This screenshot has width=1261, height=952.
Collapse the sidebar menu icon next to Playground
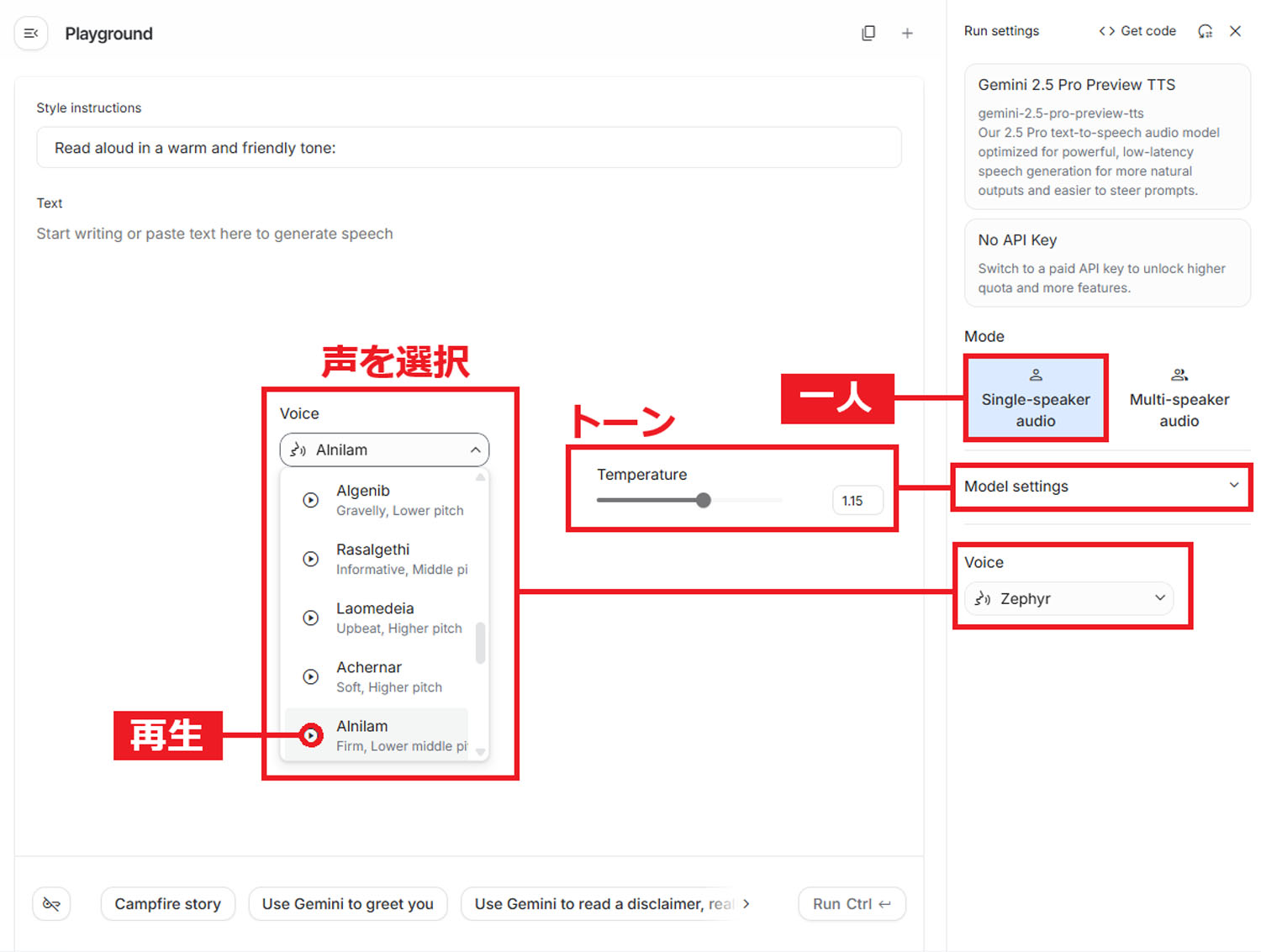[31, 34]
